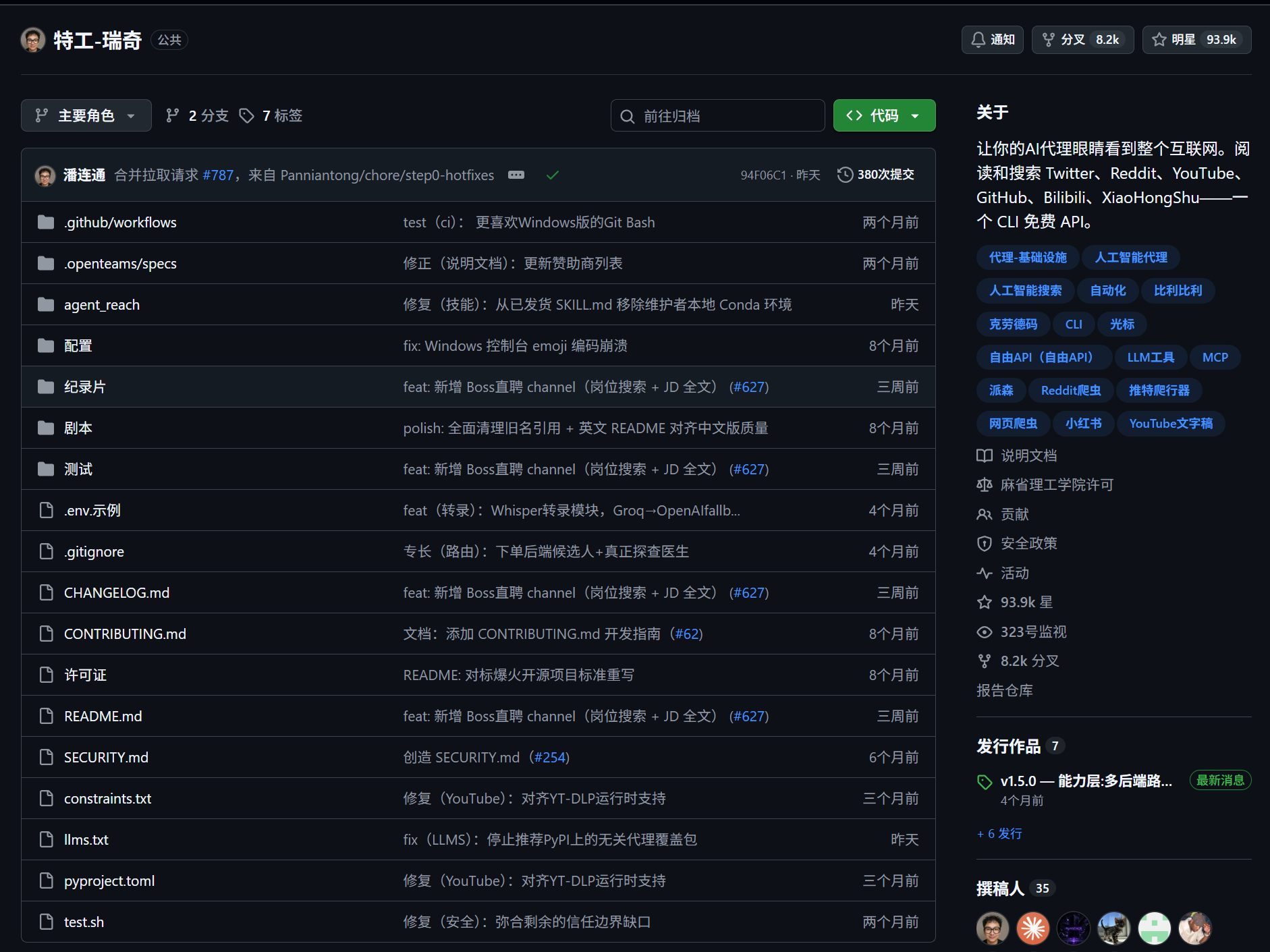Select the Reddit爬虫 topic tag
This screenshot has height=952, width=1270.
click(1071, 391)
